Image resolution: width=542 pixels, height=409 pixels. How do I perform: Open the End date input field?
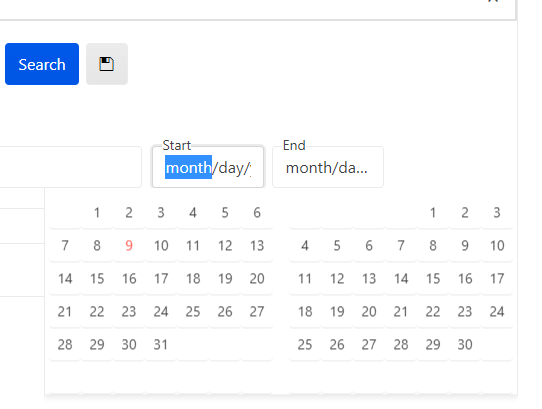pyautogui.click(x=328, y=167)
